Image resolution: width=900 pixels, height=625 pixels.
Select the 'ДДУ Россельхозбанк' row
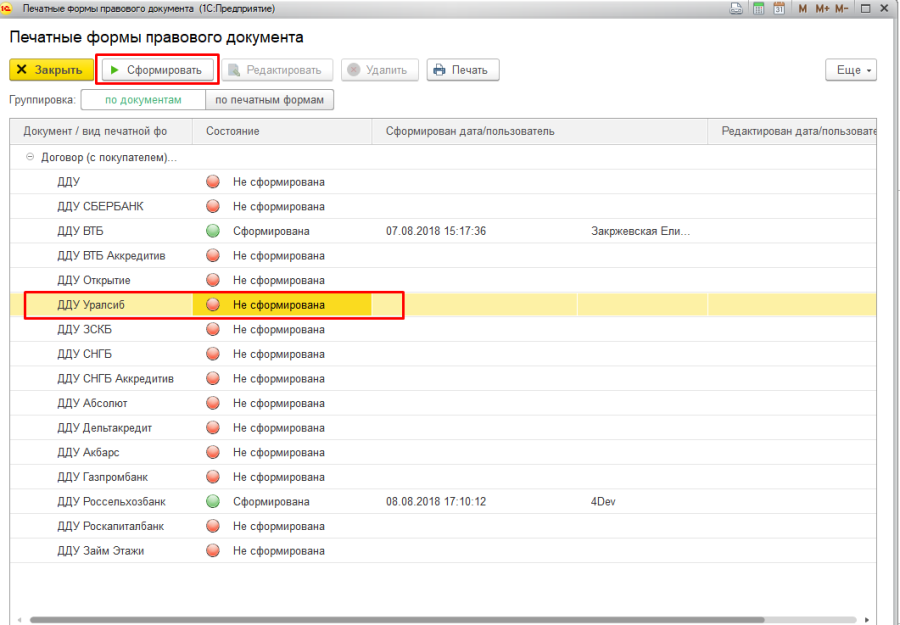(x=111, y=501)
